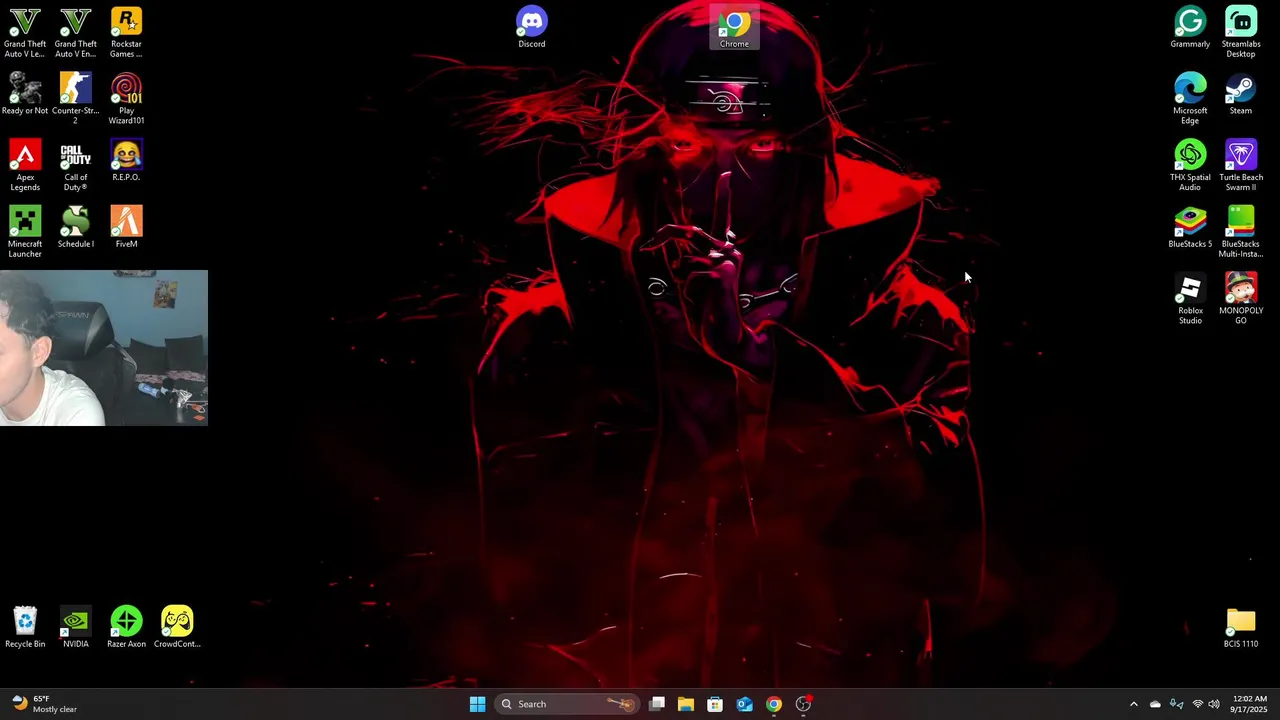Screen dimensions: 1280x720
Task: Click the Schedule I desktop icon
Action: [76, 227]
